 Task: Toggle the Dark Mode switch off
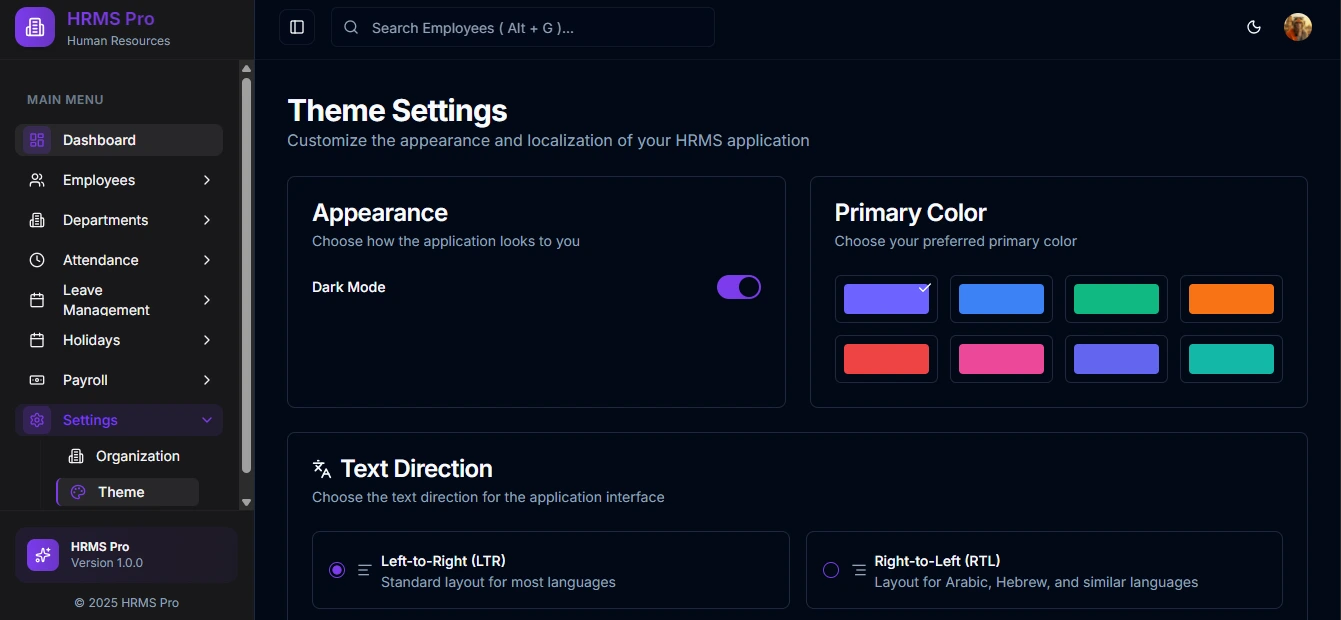[x=738, y=287]
